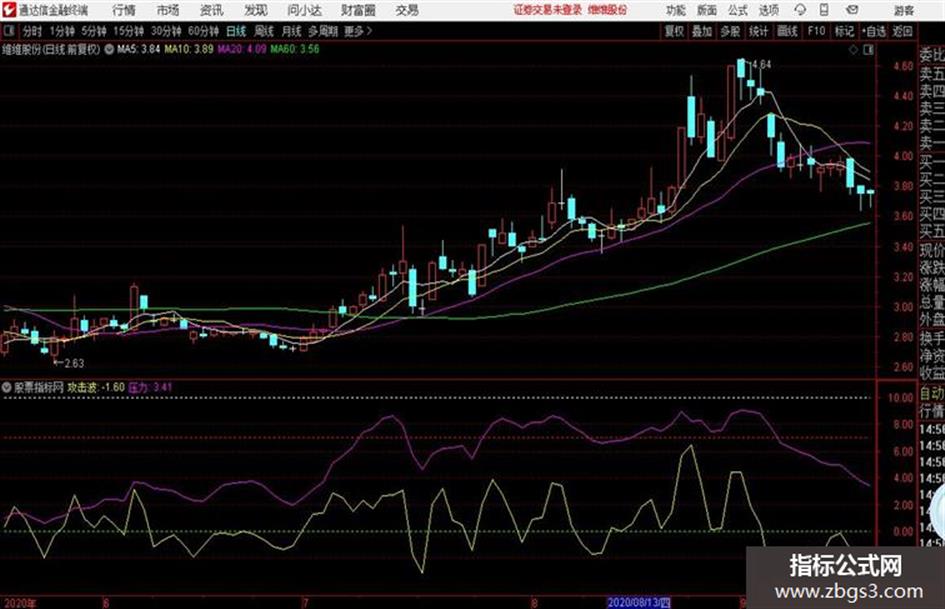The width and height of the screenshot is (945, 609).
Task: Click the 4.64 high price label
Action: point(761,64)
